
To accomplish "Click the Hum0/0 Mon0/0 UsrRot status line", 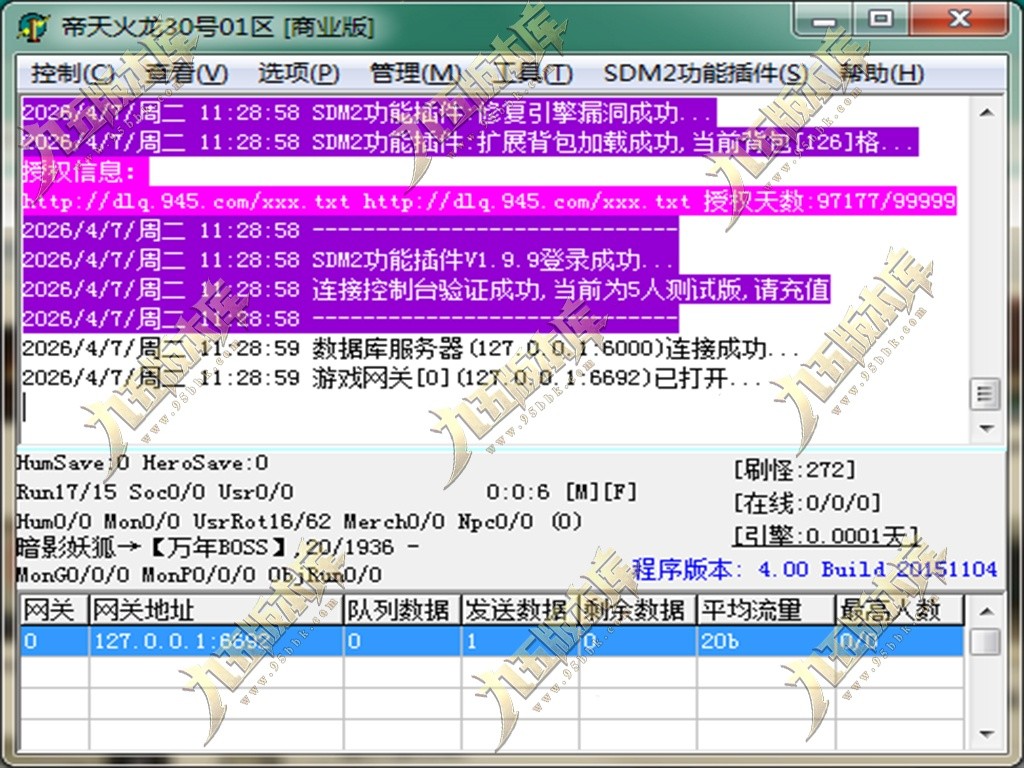I will click(298, 521).
